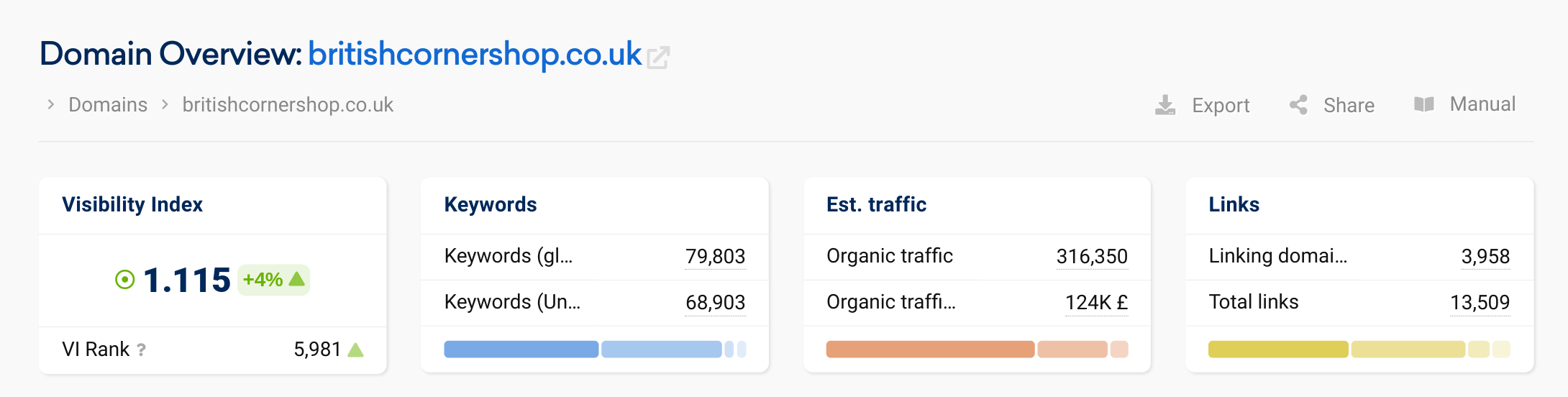
Task: Open Linking domains value 3,958
Action: pos(1485,257)
